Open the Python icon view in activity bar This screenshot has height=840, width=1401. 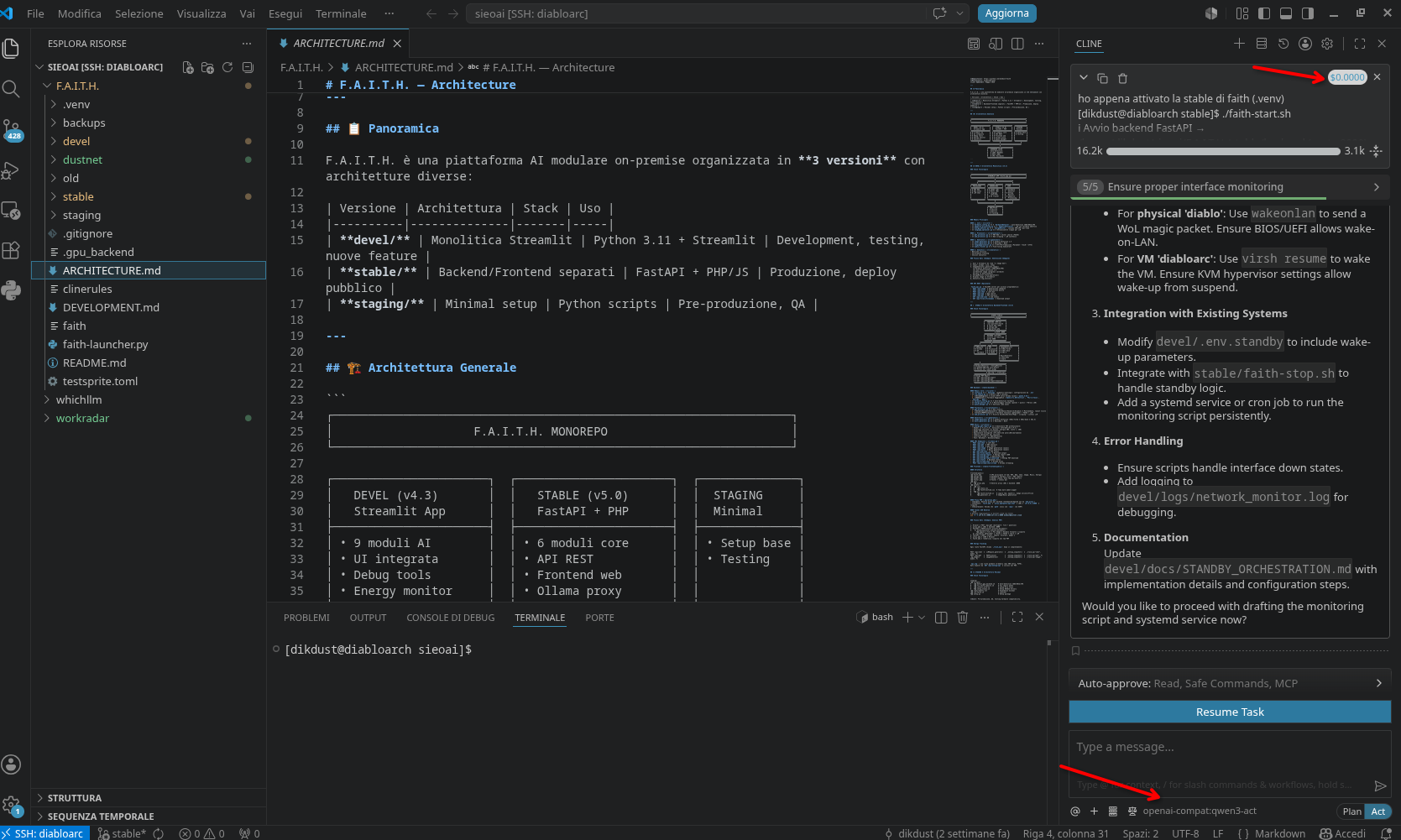point(11,291)
